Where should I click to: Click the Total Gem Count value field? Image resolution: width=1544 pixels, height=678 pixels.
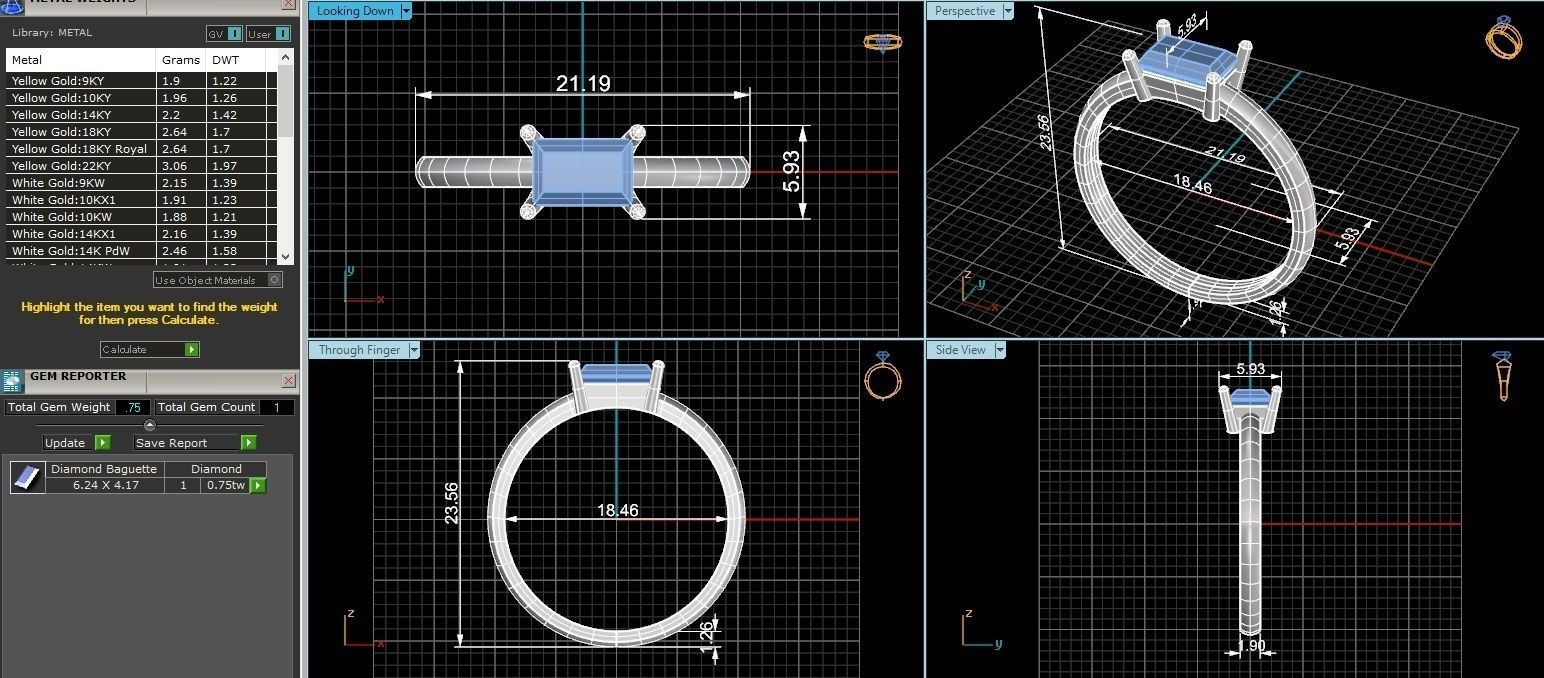(277, 407)
